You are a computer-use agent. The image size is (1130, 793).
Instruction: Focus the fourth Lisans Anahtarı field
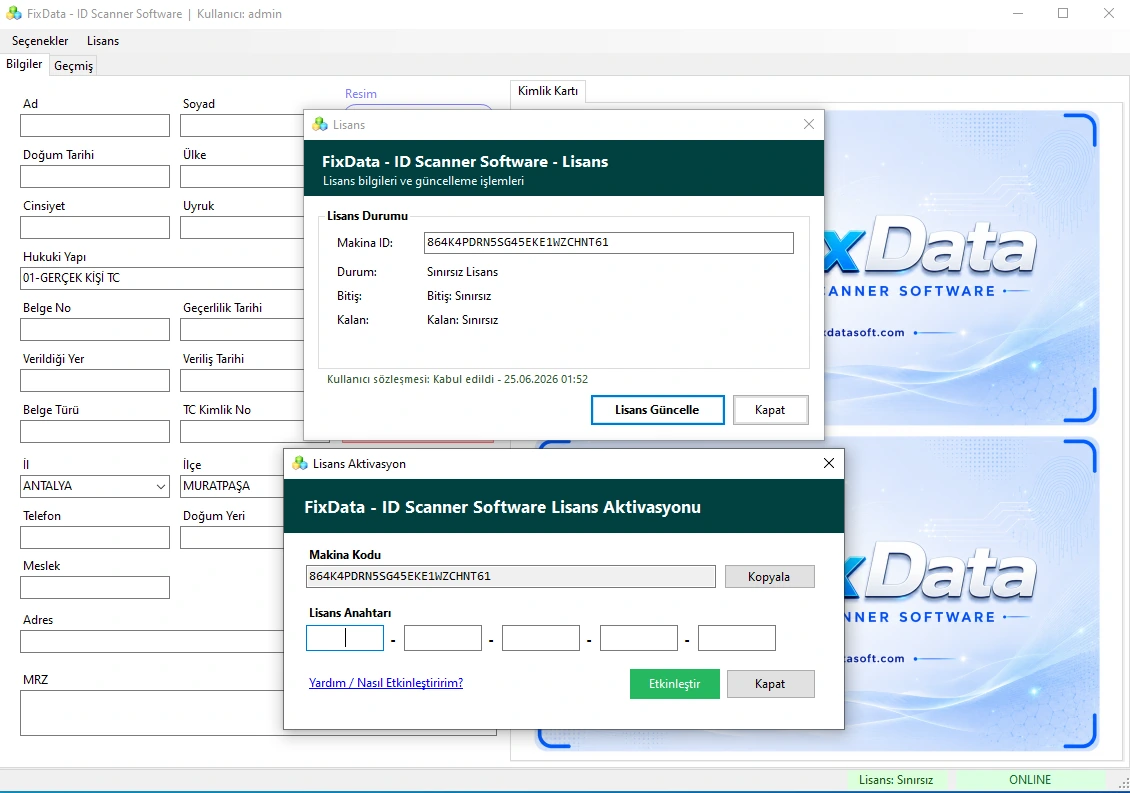639,638
